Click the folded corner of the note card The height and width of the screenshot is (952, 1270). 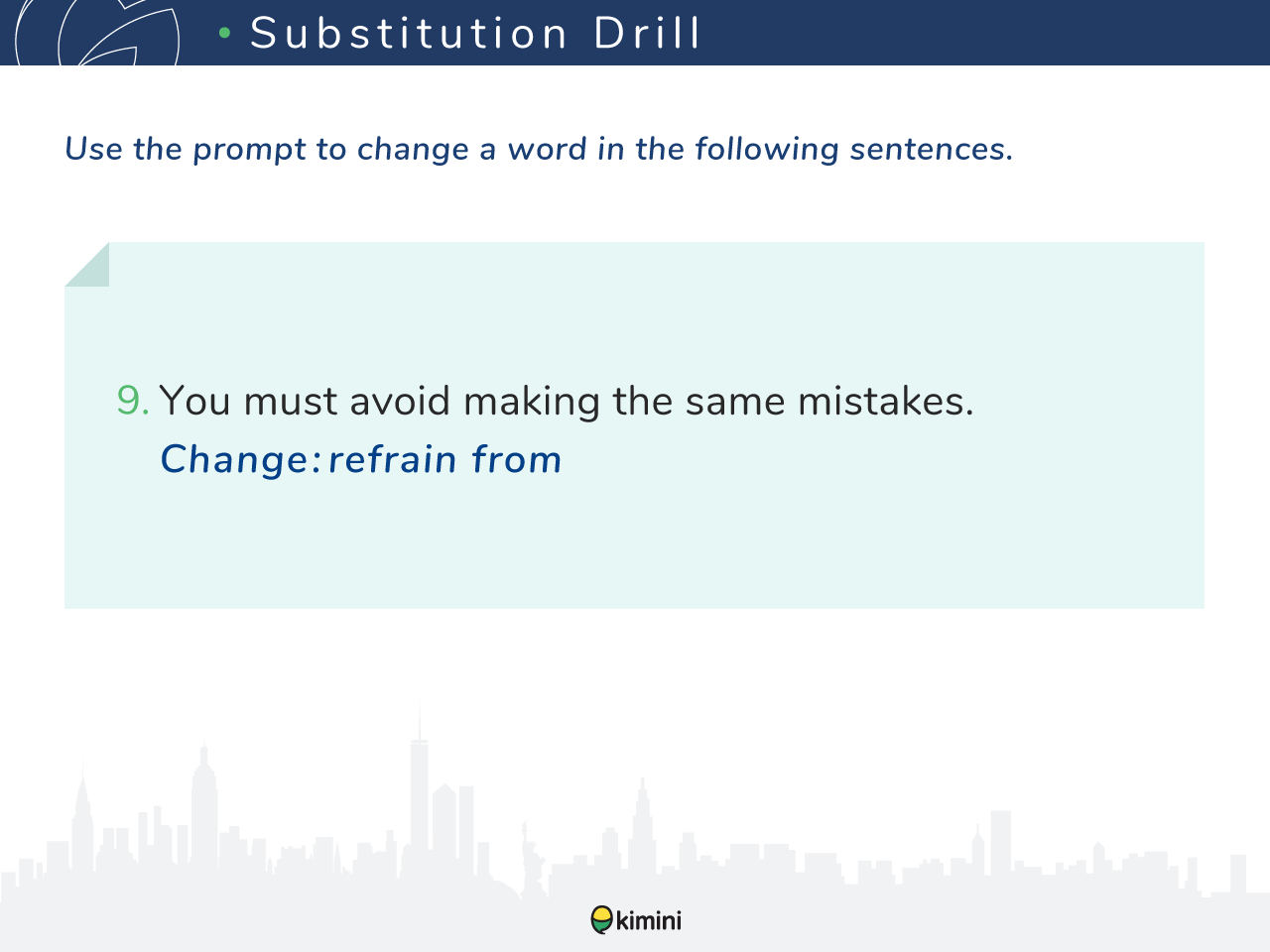(86, 264)
